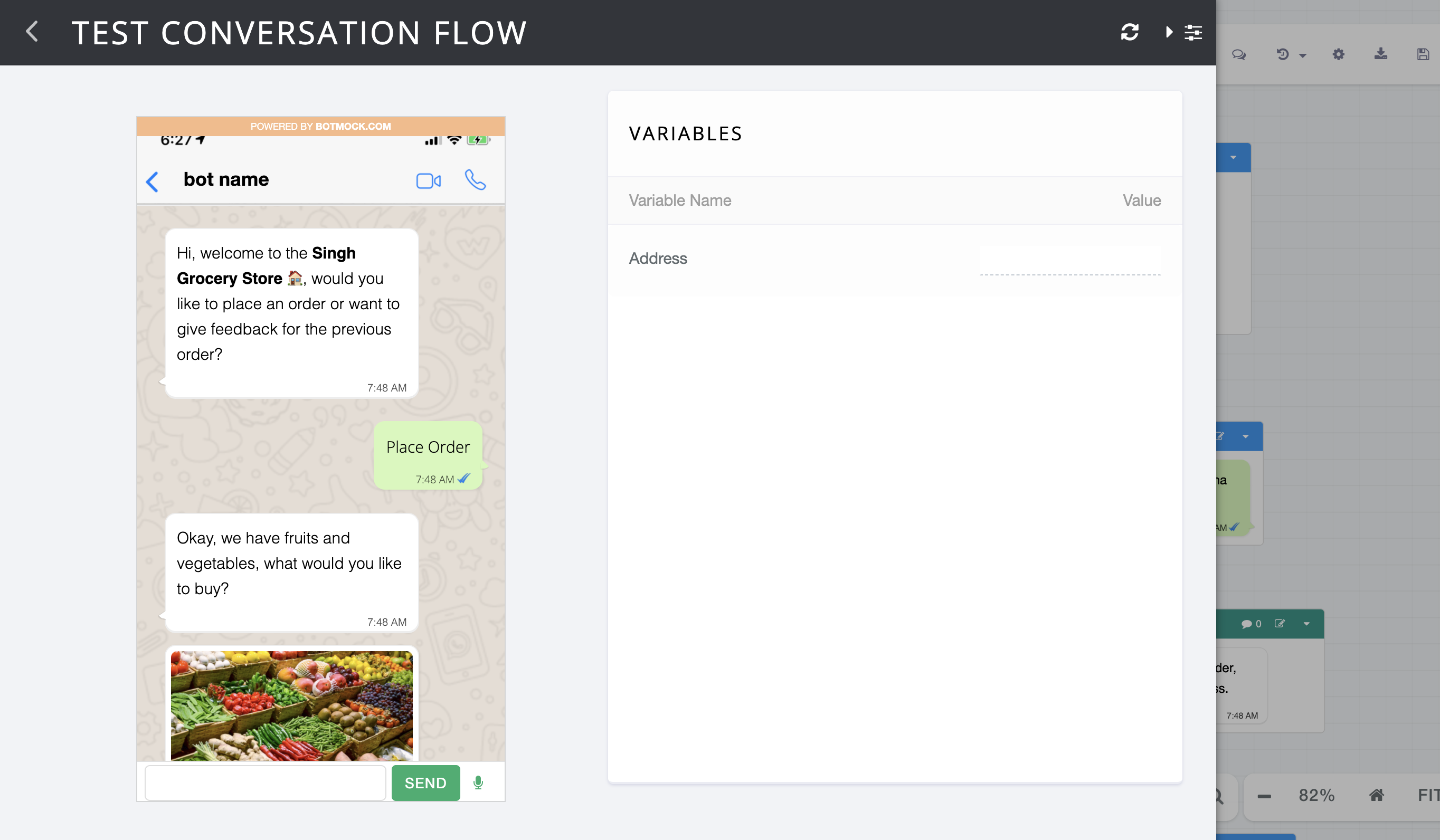The height and width of the screenshot is (840, 1440).
Task: Click the chat message input box
Action: coord(265,783)
